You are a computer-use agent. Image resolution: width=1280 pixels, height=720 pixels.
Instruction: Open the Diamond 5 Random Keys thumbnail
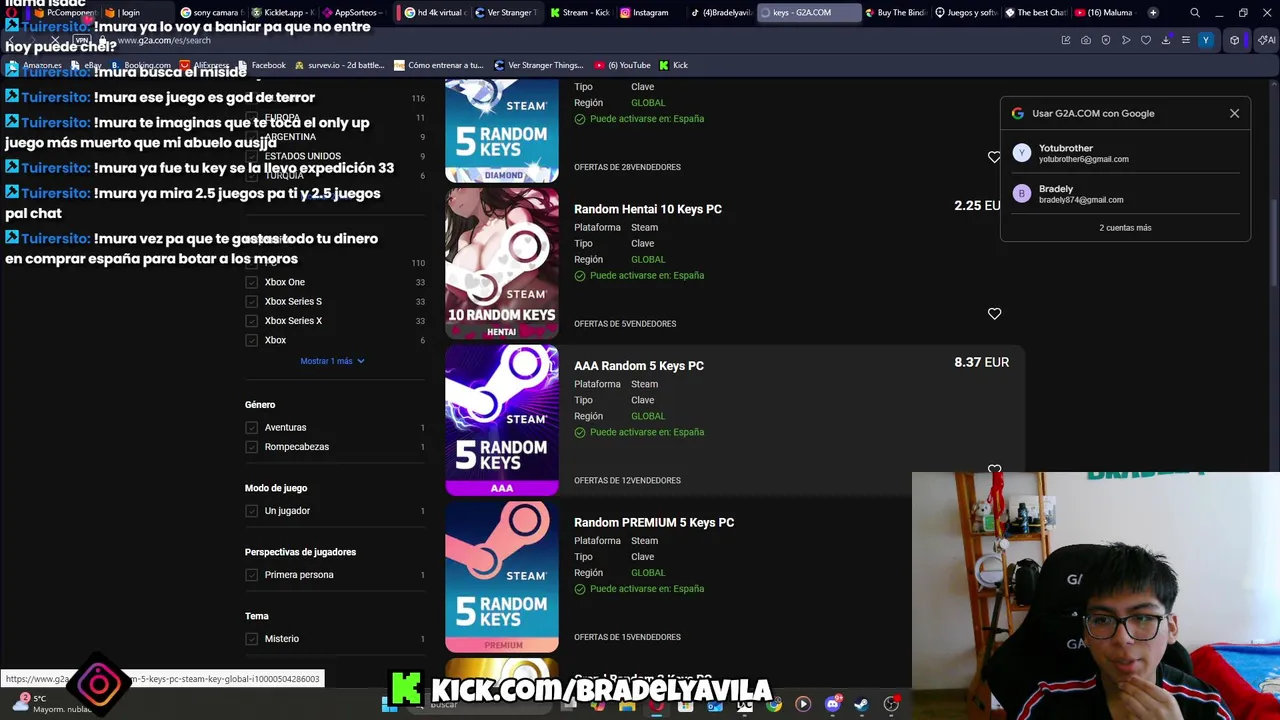coord(502,130)
